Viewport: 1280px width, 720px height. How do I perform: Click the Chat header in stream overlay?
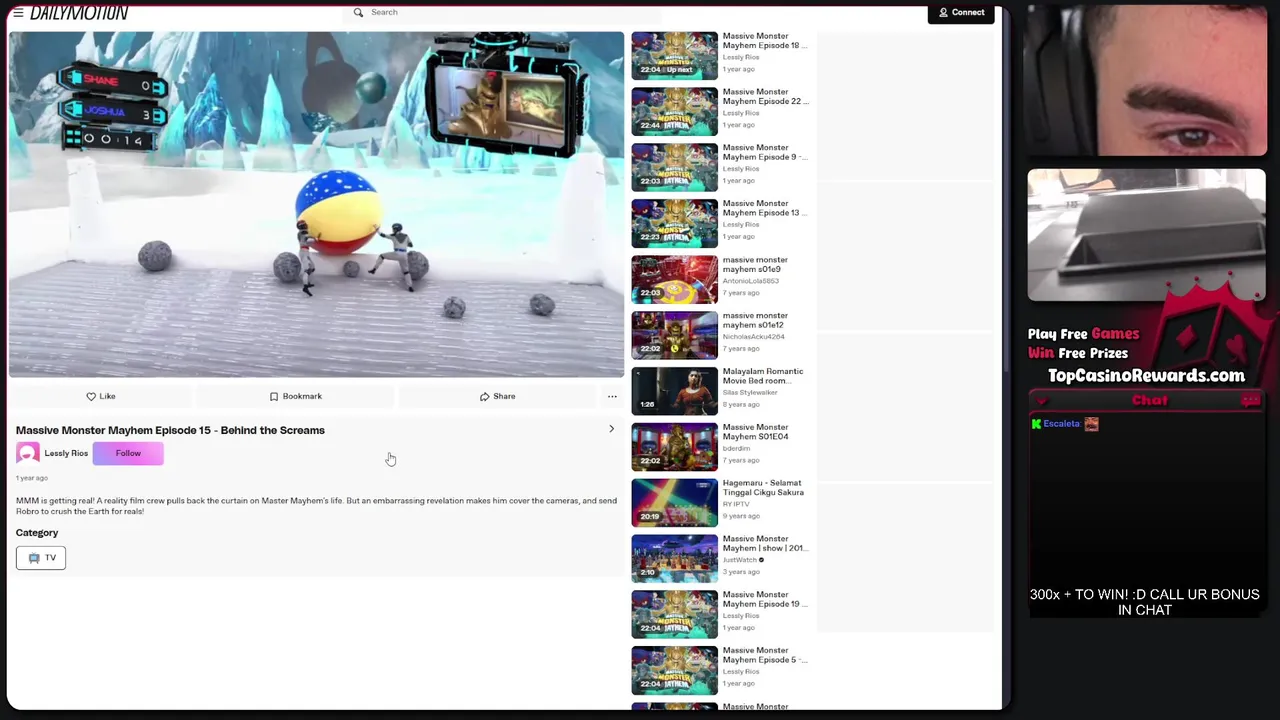[1149, 400]
